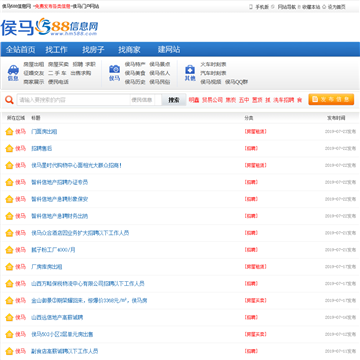Screen dimensions: 360x360
Task: Open the 侯马名人 link
Action: coord(160,73)
